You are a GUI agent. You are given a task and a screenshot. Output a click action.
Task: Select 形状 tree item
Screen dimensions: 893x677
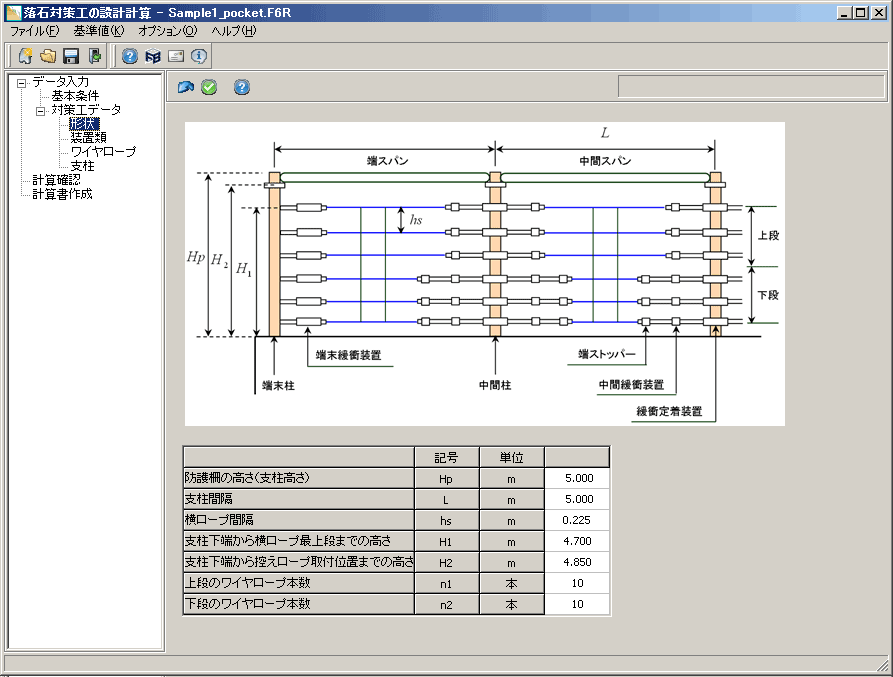[x=84, y=124]
